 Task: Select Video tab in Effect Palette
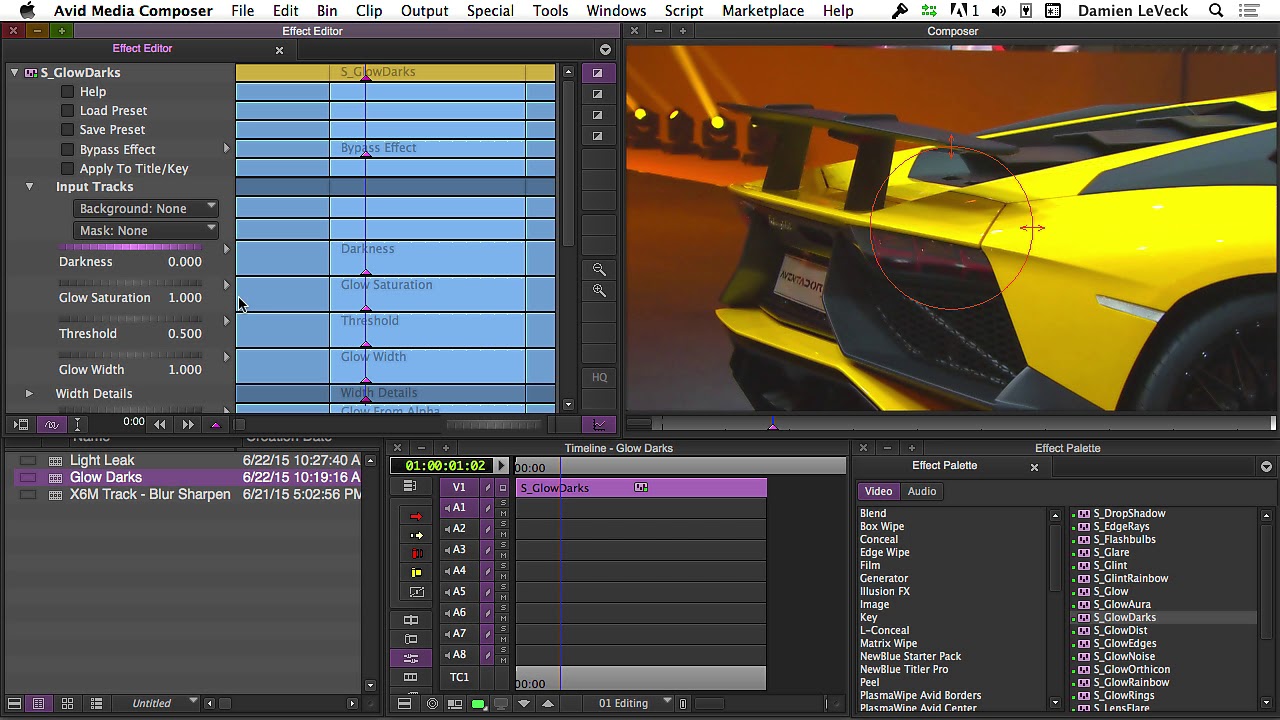click(878, 491)
